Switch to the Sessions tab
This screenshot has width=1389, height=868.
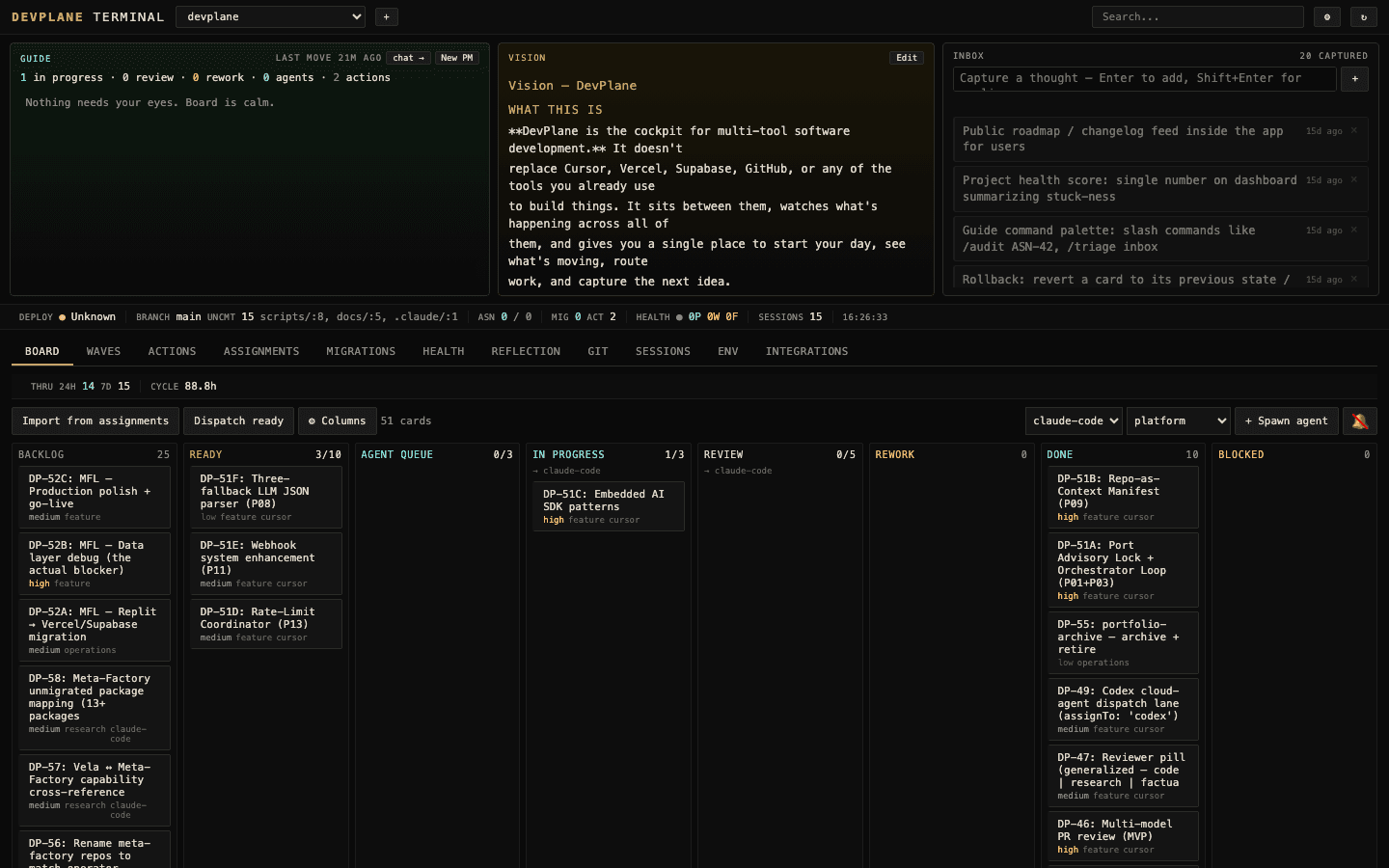point(663,351)
